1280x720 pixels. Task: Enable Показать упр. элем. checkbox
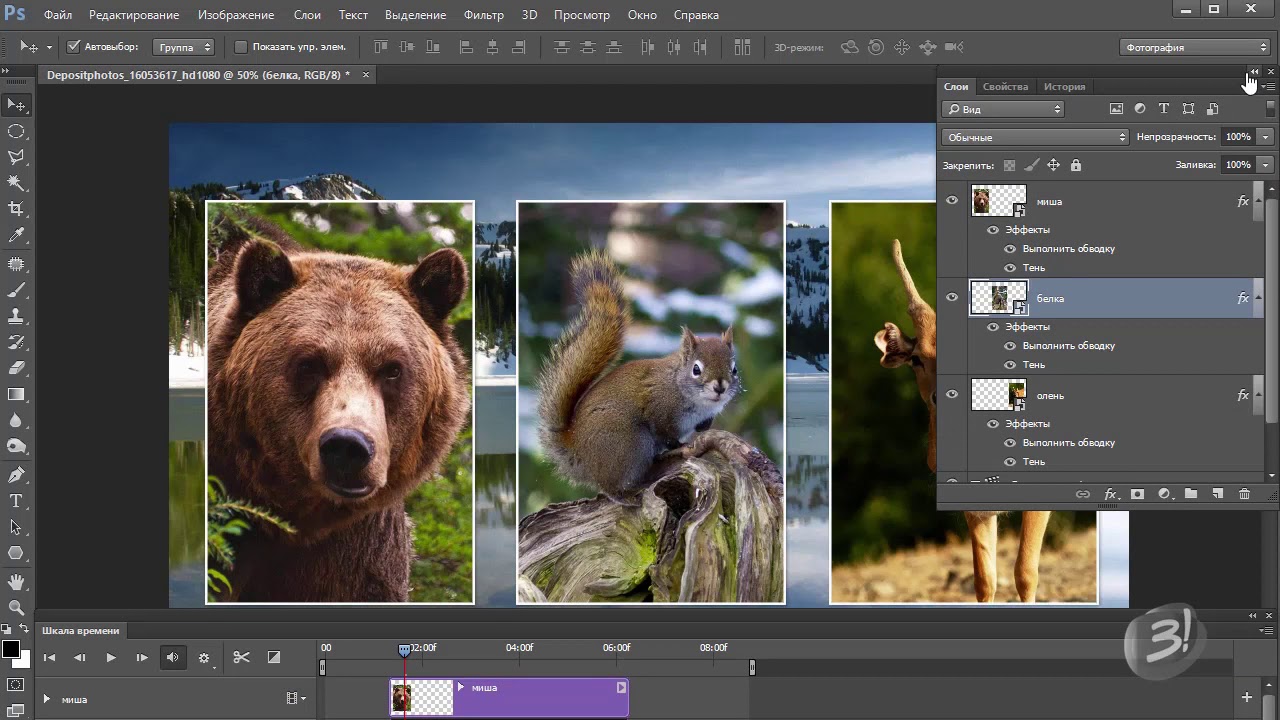[x=240, y=47]
